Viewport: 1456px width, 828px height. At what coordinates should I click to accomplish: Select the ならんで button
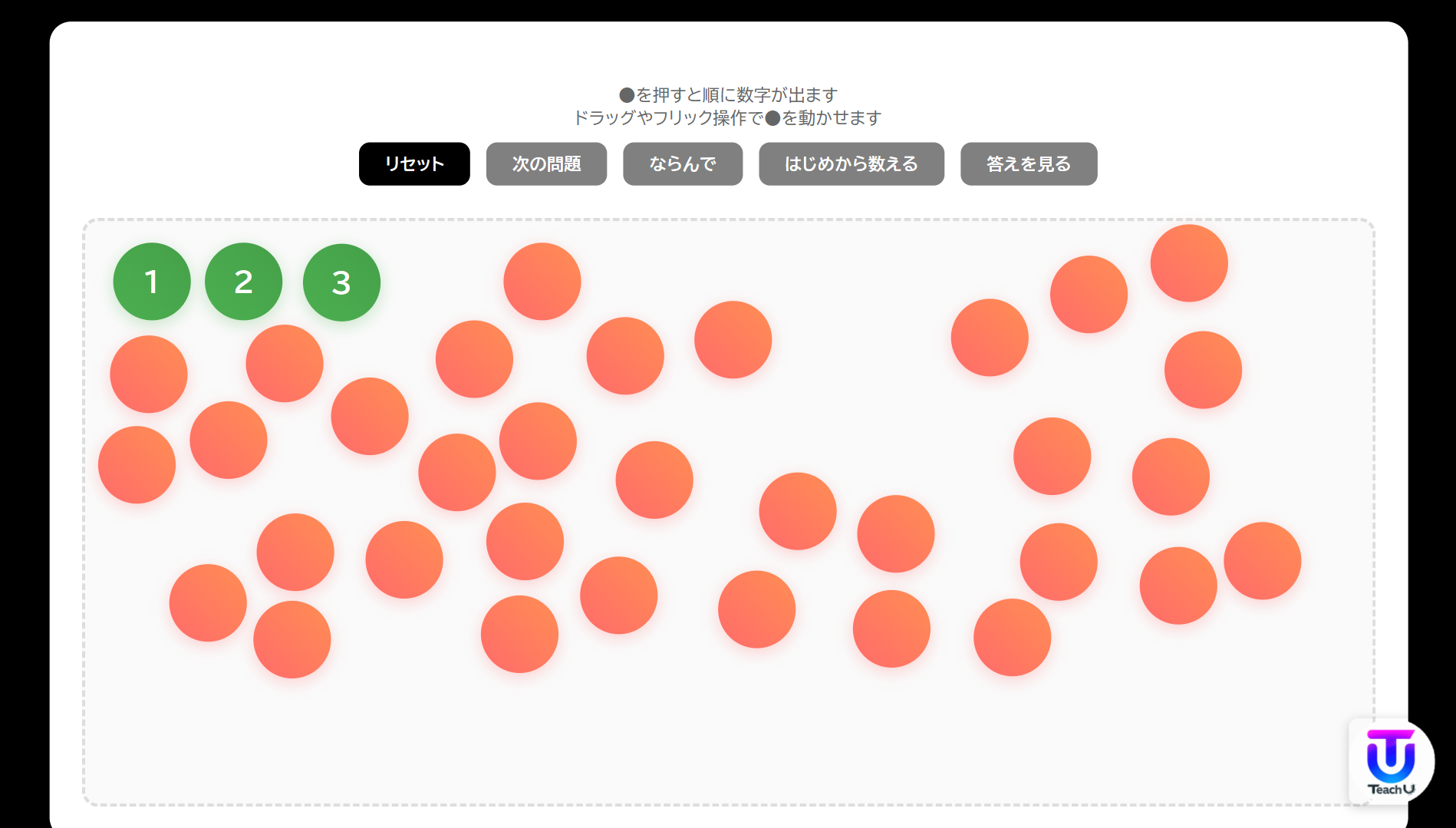point(682,163)
